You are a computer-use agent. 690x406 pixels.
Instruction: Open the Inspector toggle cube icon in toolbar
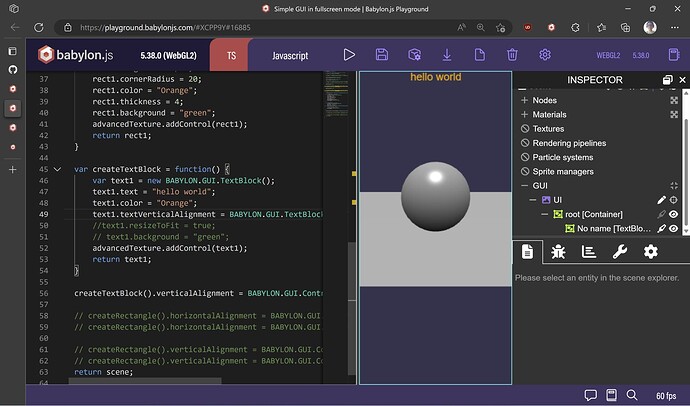[415, 55]
